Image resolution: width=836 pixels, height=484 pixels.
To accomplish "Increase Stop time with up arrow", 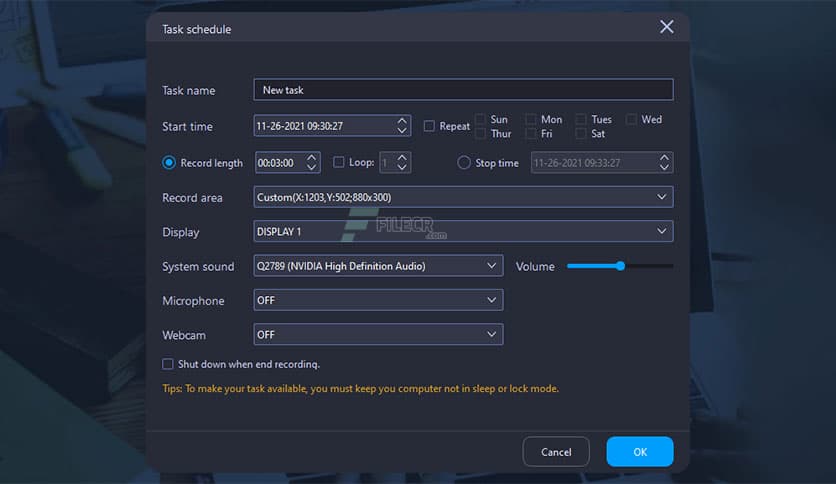I will tap(664, 158).
